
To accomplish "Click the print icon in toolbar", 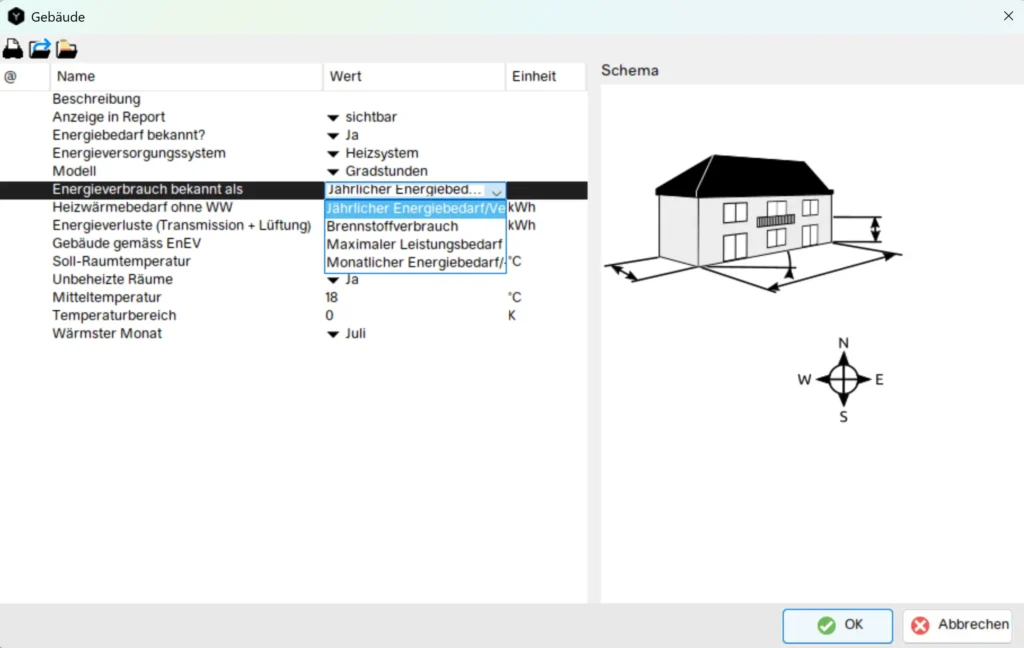I will point(13,49).
